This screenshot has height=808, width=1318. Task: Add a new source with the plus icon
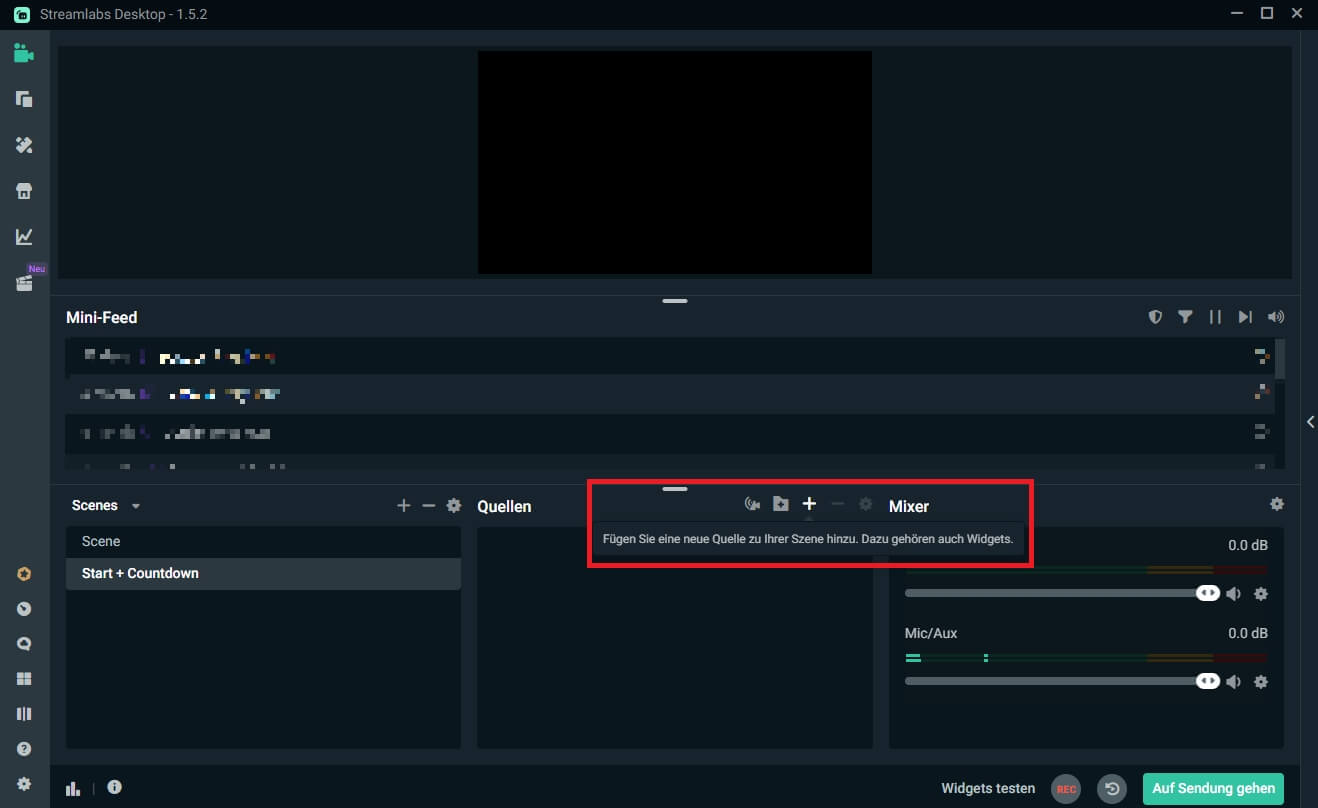pyautogui.click(x=809, y=503)
